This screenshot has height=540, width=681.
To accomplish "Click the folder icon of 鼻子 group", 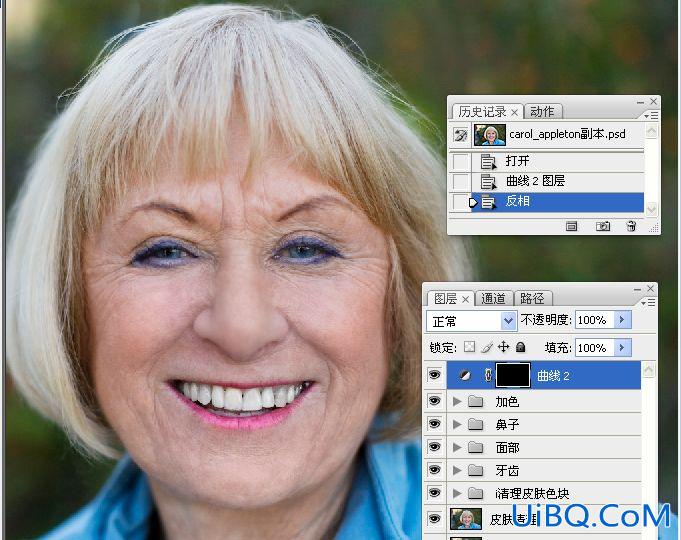I will coord(476,424).
